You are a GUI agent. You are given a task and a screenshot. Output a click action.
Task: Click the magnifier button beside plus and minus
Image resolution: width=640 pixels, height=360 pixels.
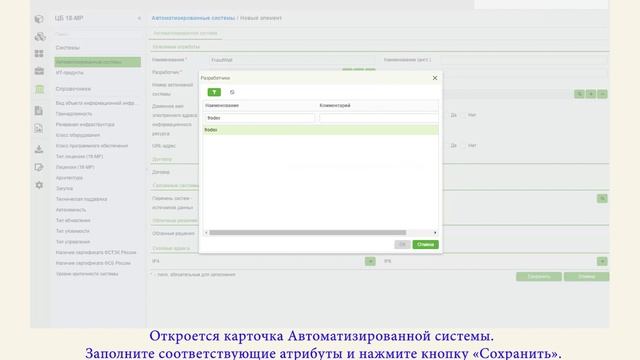pyautogui.click(x=579, y=94)
